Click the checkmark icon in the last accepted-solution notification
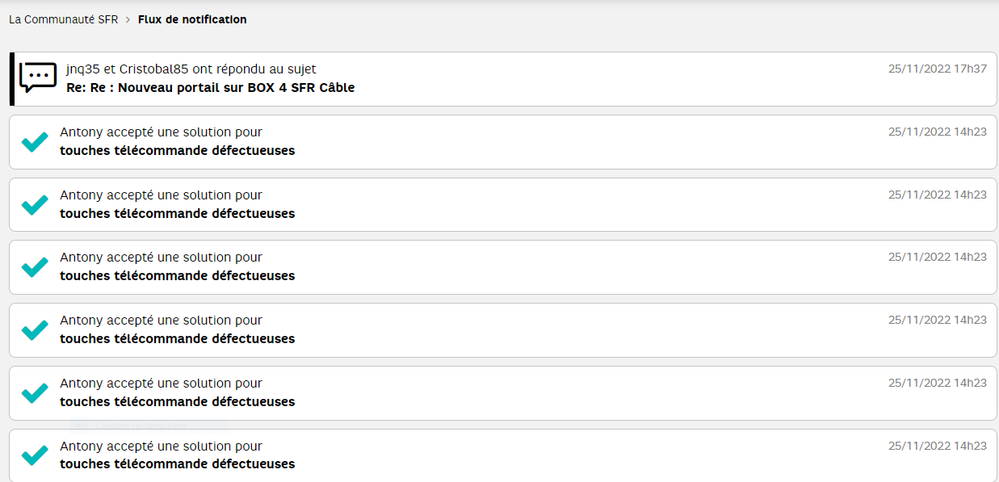999x482 pixels. [x=35, y=454]
